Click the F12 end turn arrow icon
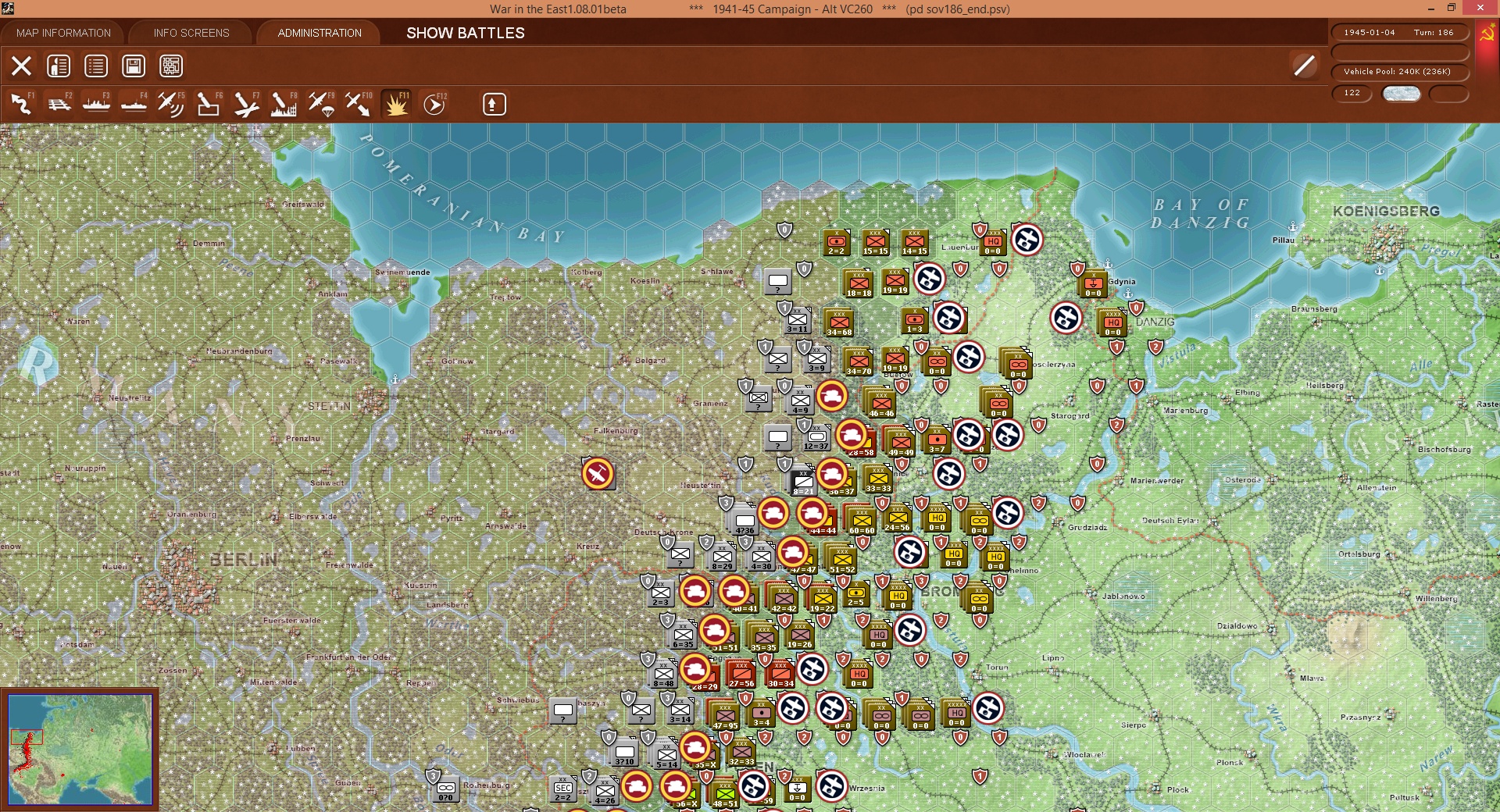 tap(434, 104)
